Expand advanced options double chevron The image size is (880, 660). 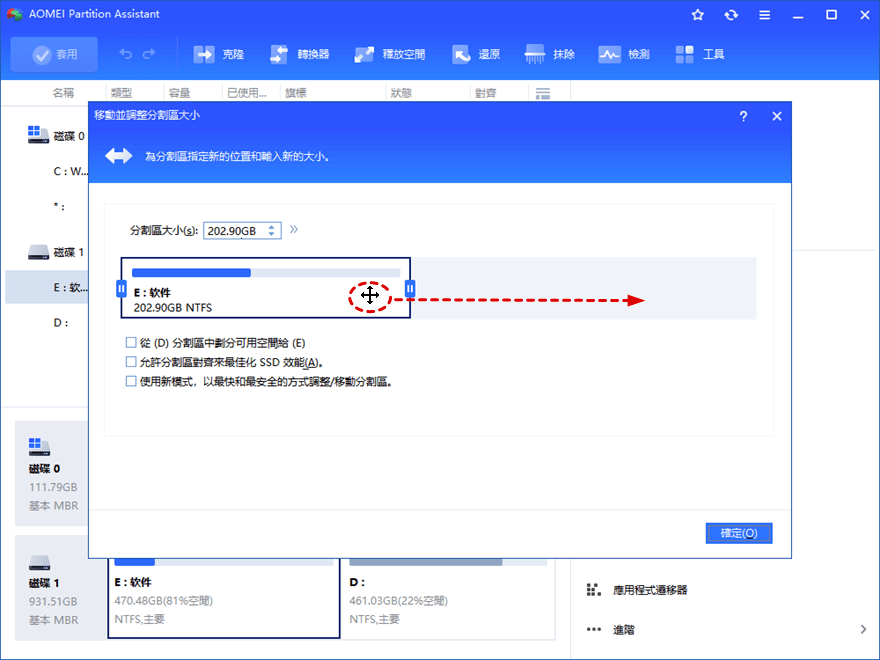click(294, 229)
